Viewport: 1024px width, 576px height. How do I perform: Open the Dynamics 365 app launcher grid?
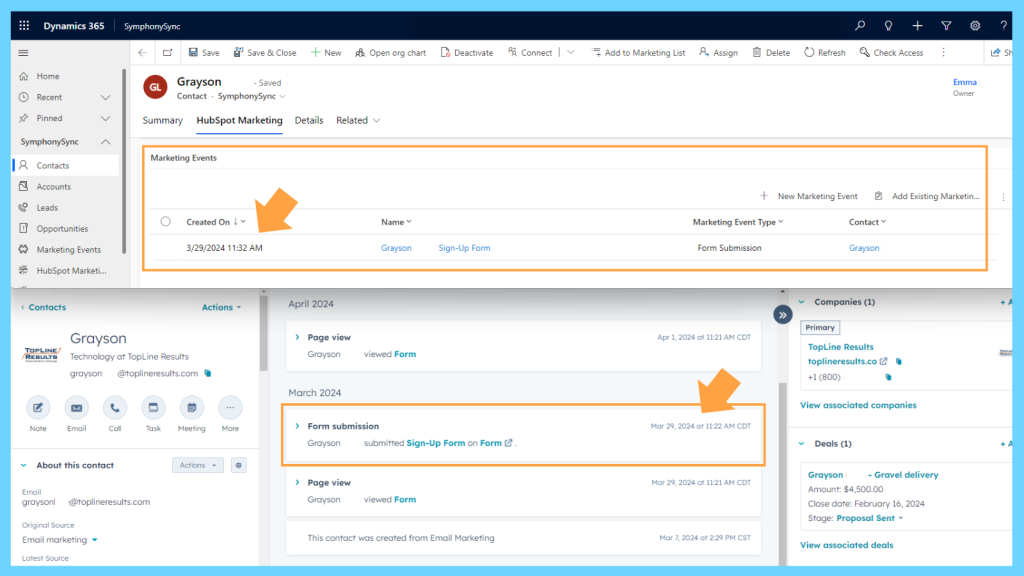tap(24, 25)
